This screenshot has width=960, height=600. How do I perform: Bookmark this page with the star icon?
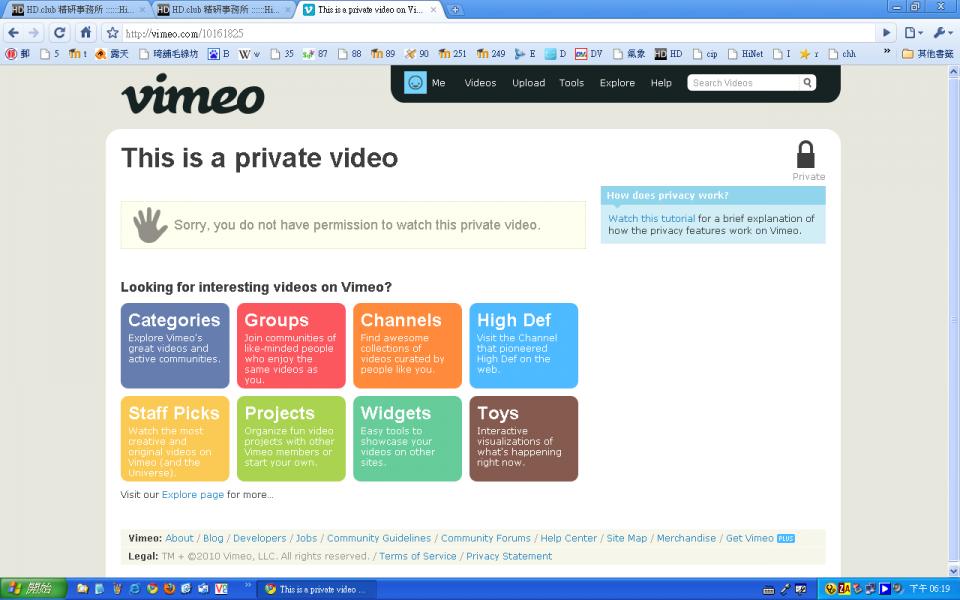point(112,33)
